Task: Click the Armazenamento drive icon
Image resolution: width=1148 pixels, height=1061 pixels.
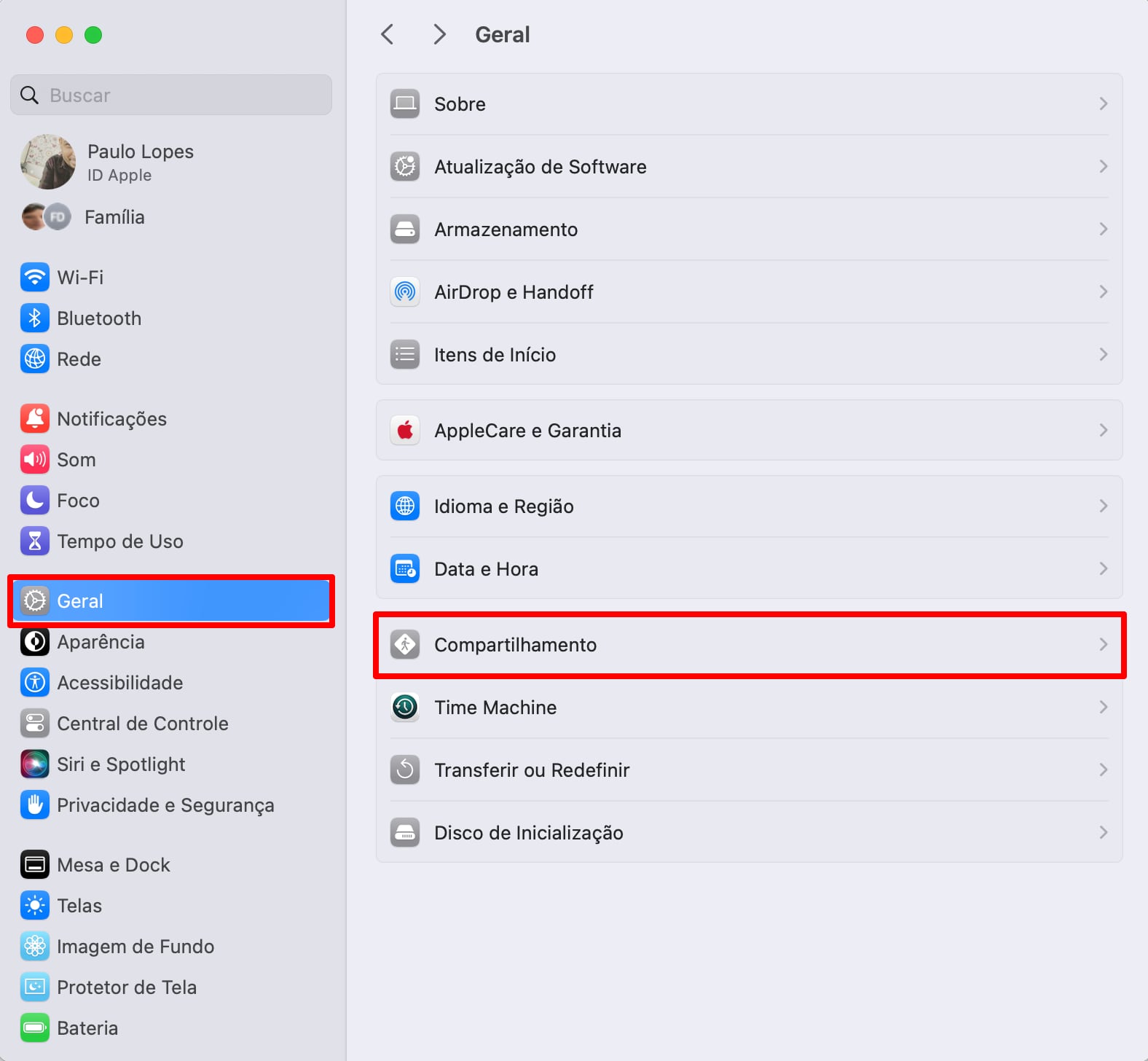Action: [405, 230]
